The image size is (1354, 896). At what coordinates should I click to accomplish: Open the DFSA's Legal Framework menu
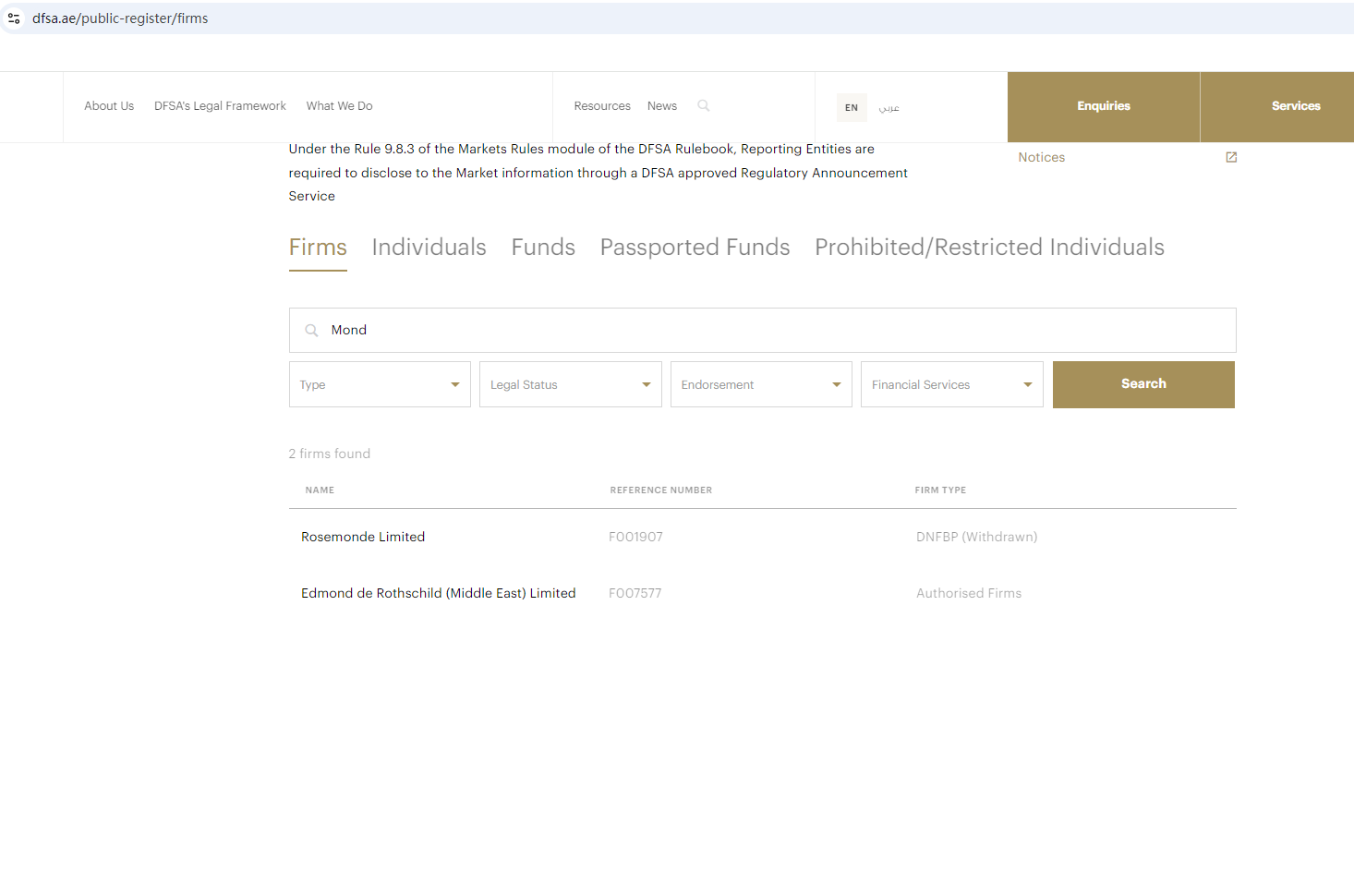[x=220, y=106]
